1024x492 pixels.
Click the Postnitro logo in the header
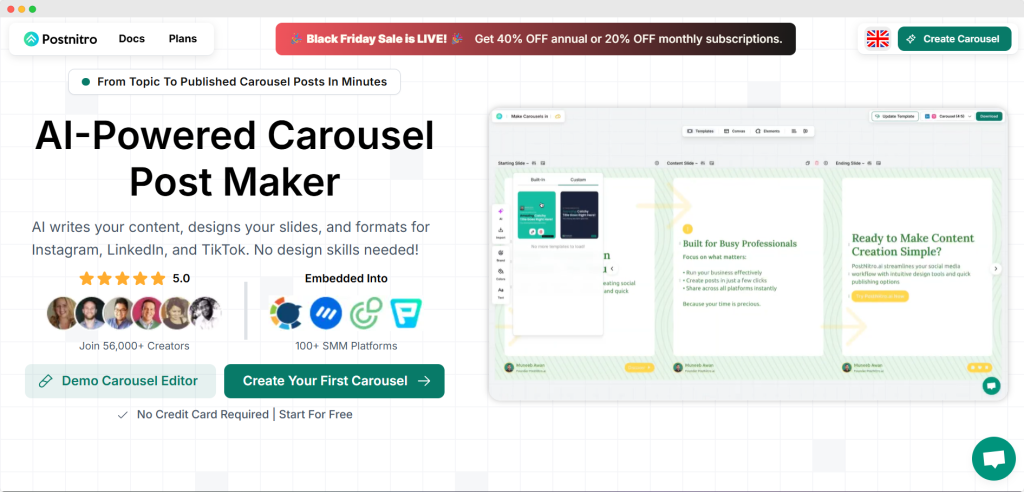62,39
